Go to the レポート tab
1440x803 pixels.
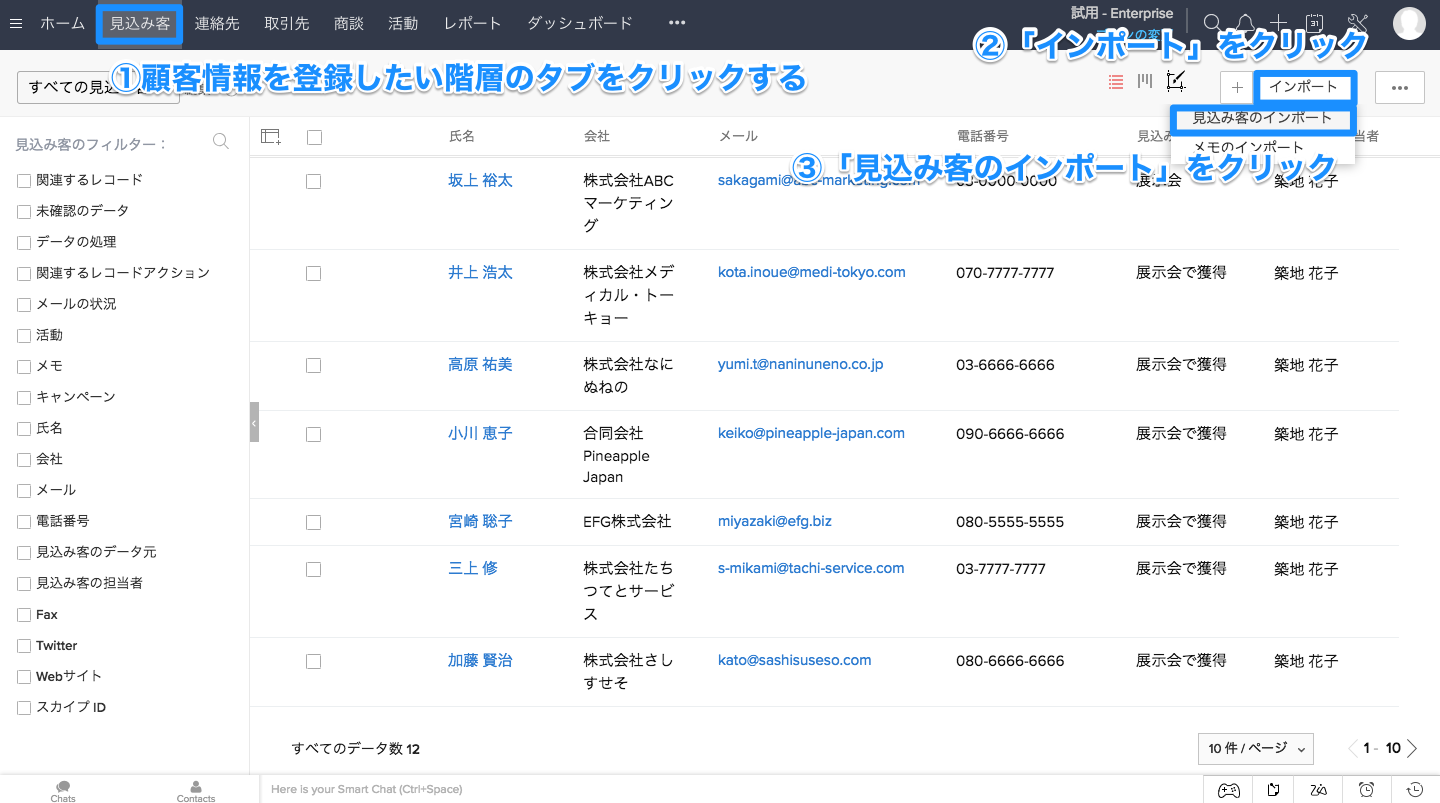(x=472, y=23)
